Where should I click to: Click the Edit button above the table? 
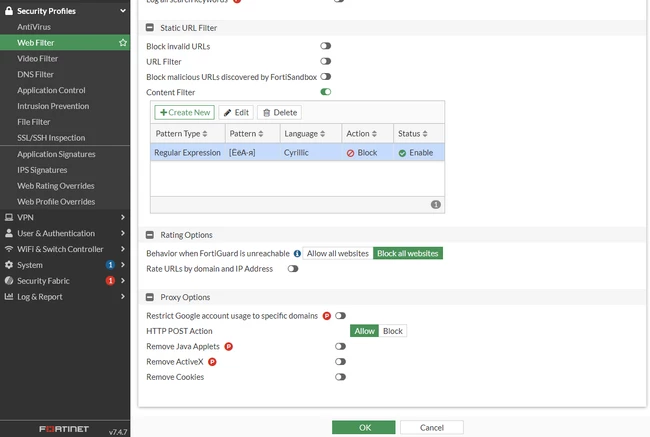click(236, 112)
